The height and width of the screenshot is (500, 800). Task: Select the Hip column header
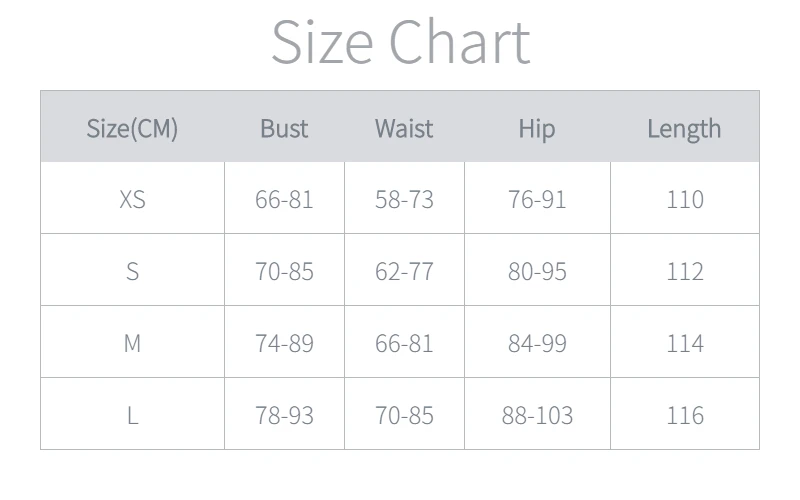point(537,130)
